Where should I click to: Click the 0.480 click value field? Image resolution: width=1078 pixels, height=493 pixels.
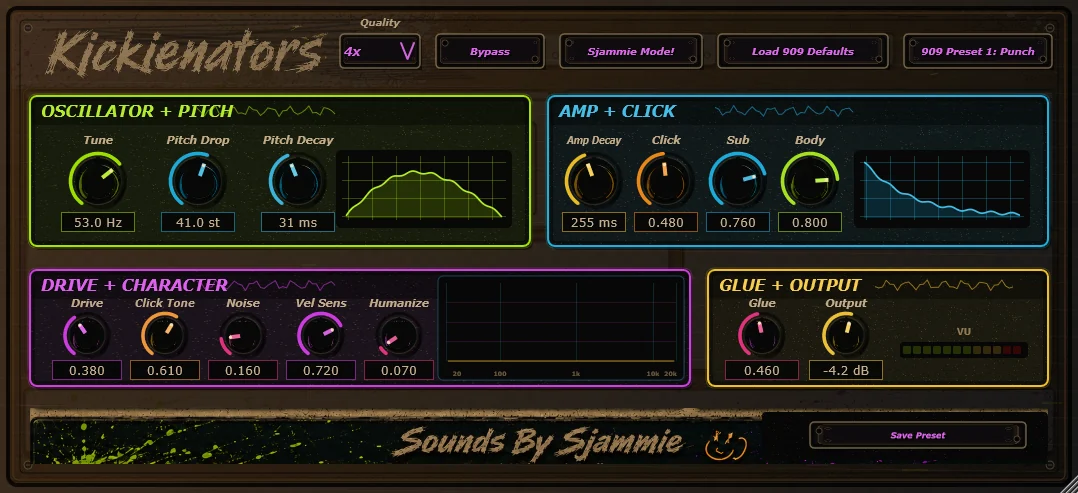tap(666, 222)
